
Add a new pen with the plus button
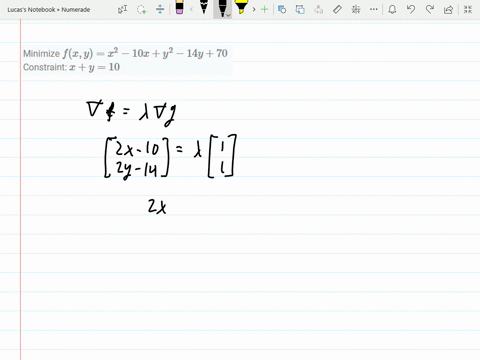pyautogui.click(x=264, y=9)
